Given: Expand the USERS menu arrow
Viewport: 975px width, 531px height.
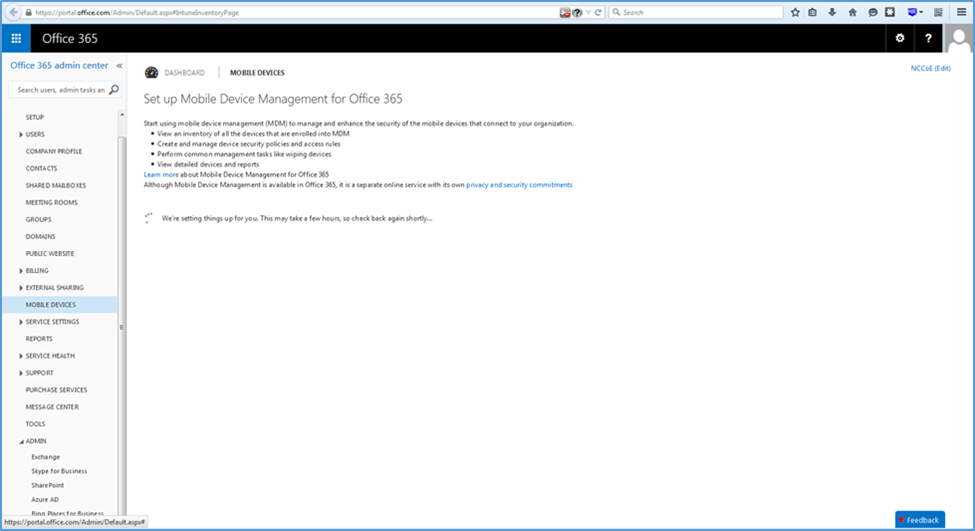Looking at the screenshot, I should 21,134.
